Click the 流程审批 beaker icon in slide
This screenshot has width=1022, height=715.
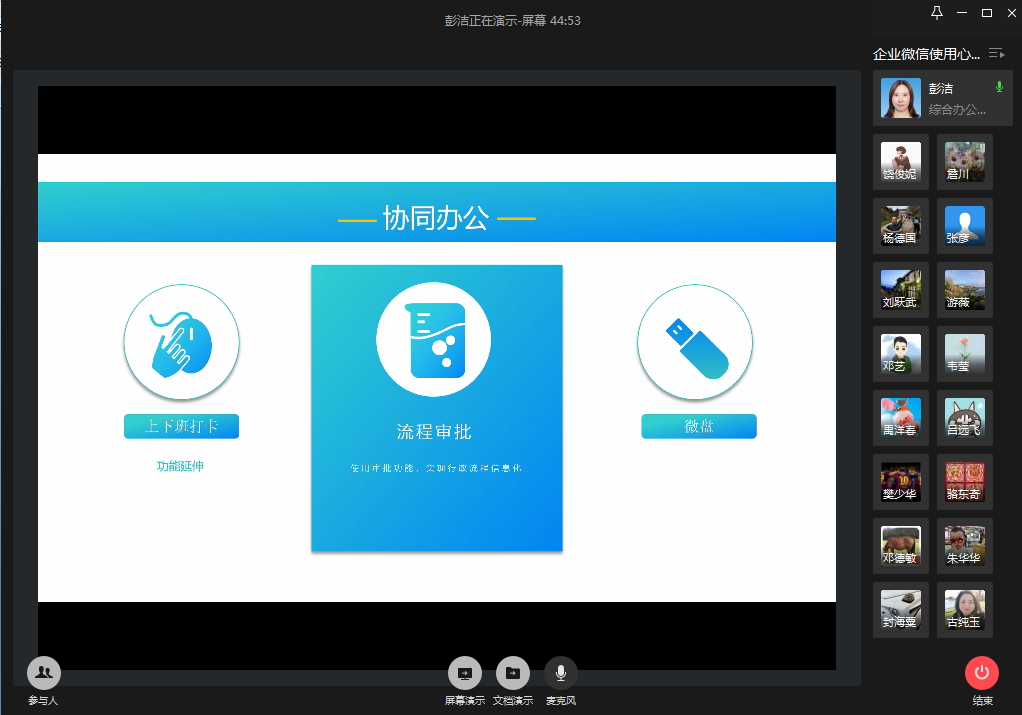point(433,339)
